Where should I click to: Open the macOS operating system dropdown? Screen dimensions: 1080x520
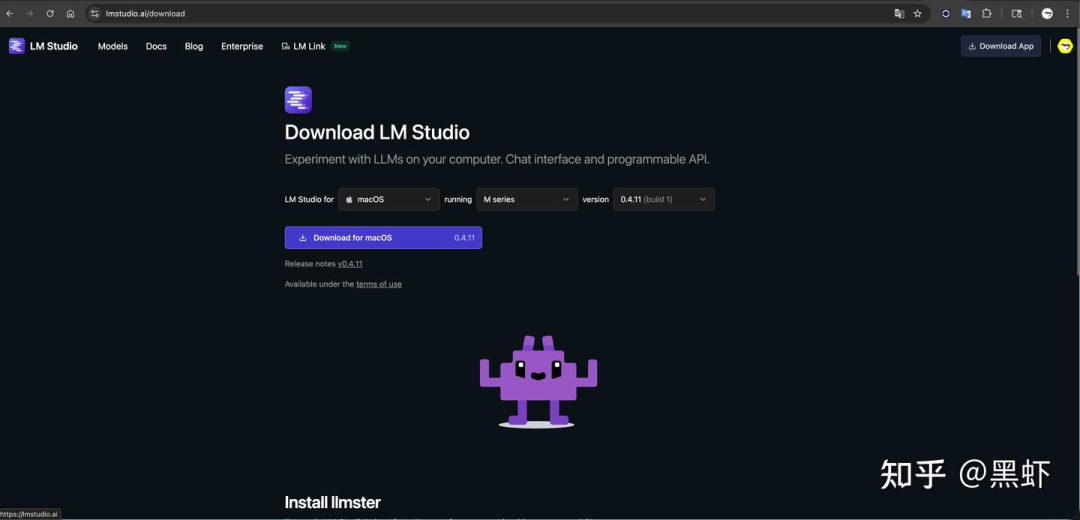tap(389, 199)
